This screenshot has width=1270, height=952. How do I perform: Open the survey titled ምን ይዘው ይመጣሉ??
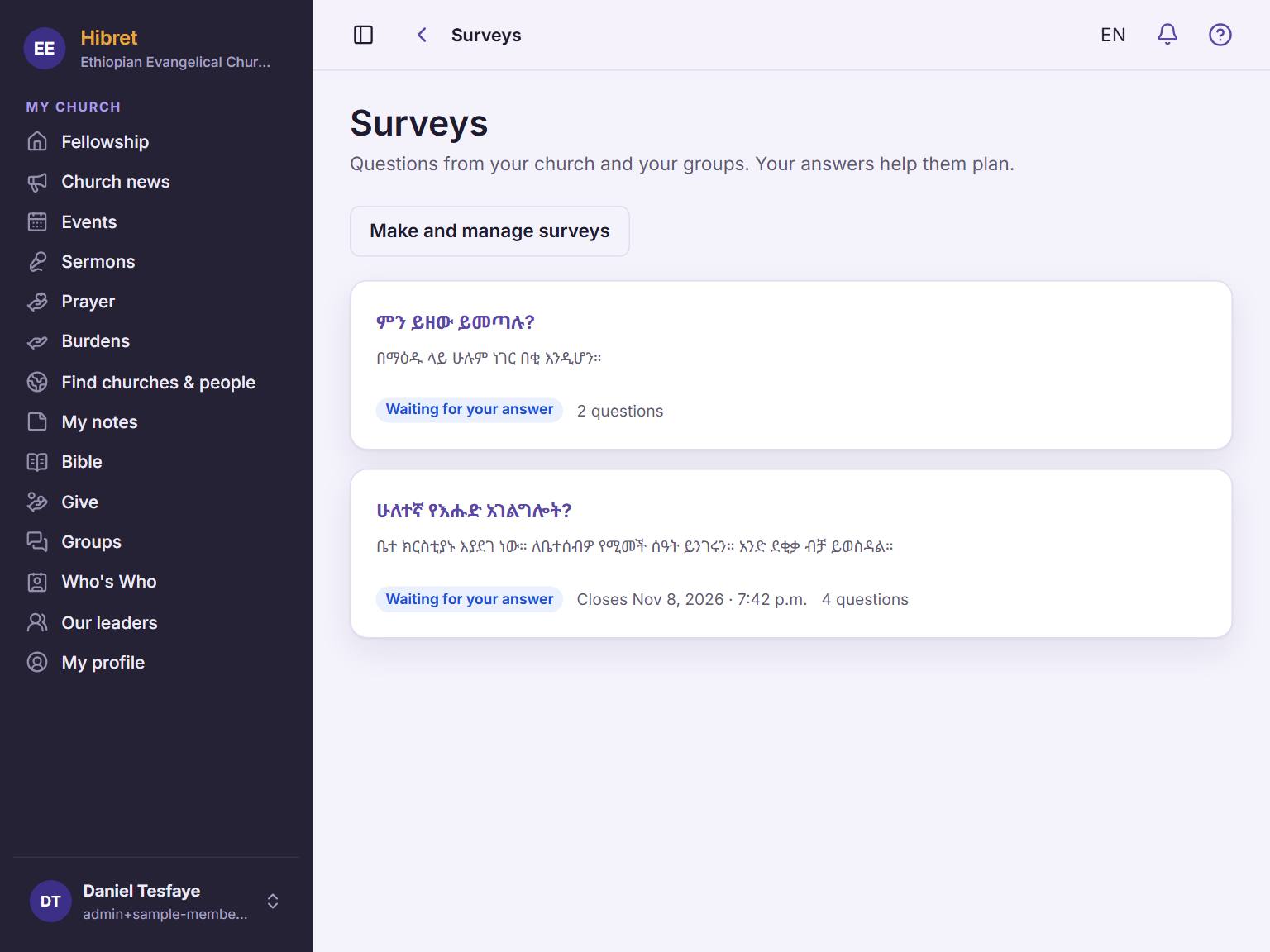click(456, 322)
